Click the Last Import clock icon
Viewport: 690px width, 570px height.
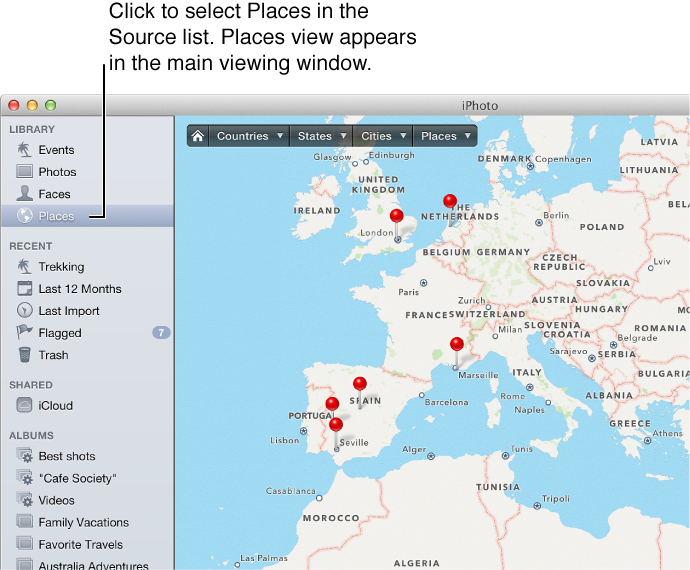(25, 310)
